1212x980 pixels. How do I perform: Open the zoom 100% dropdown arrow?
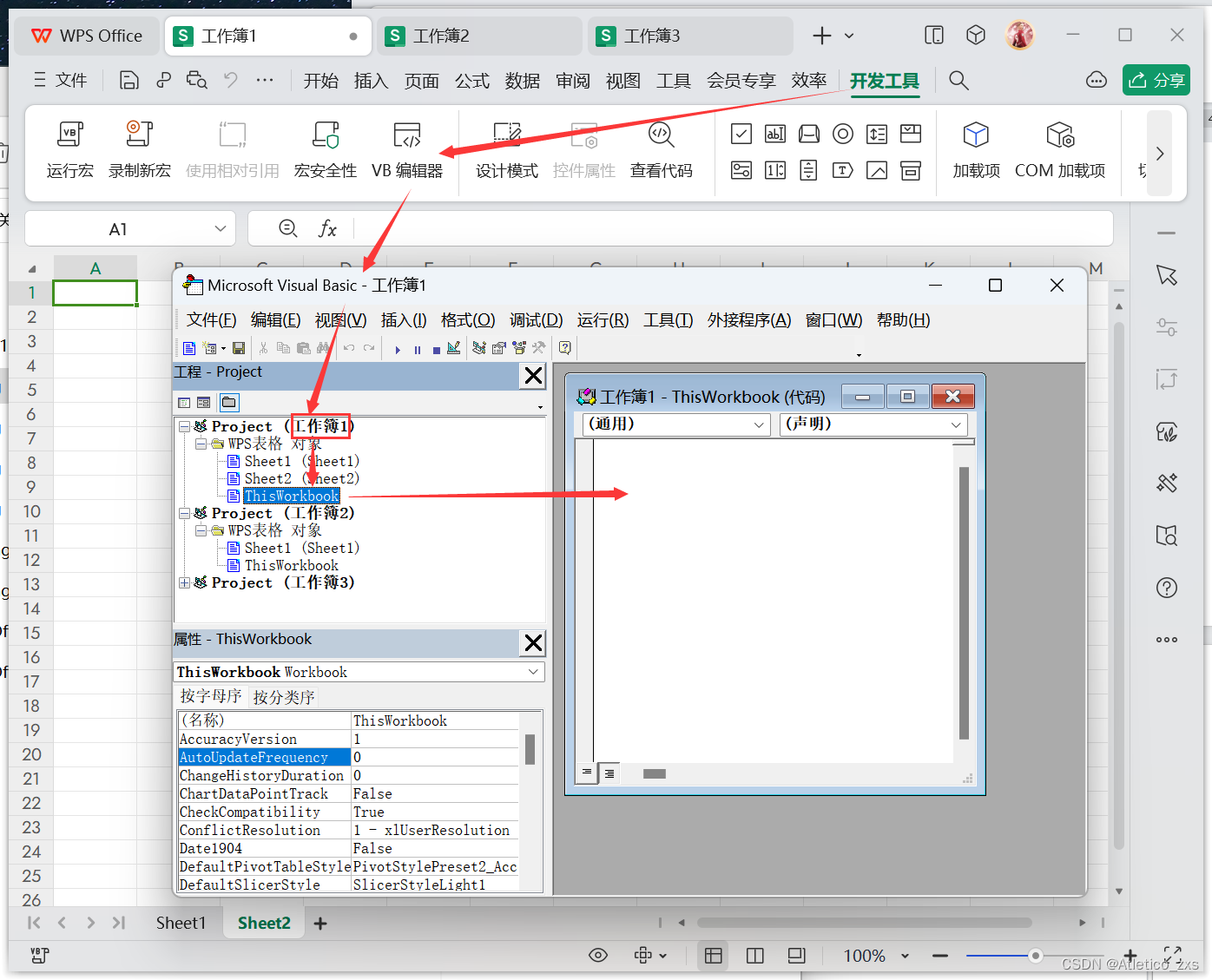click(905, 956)
